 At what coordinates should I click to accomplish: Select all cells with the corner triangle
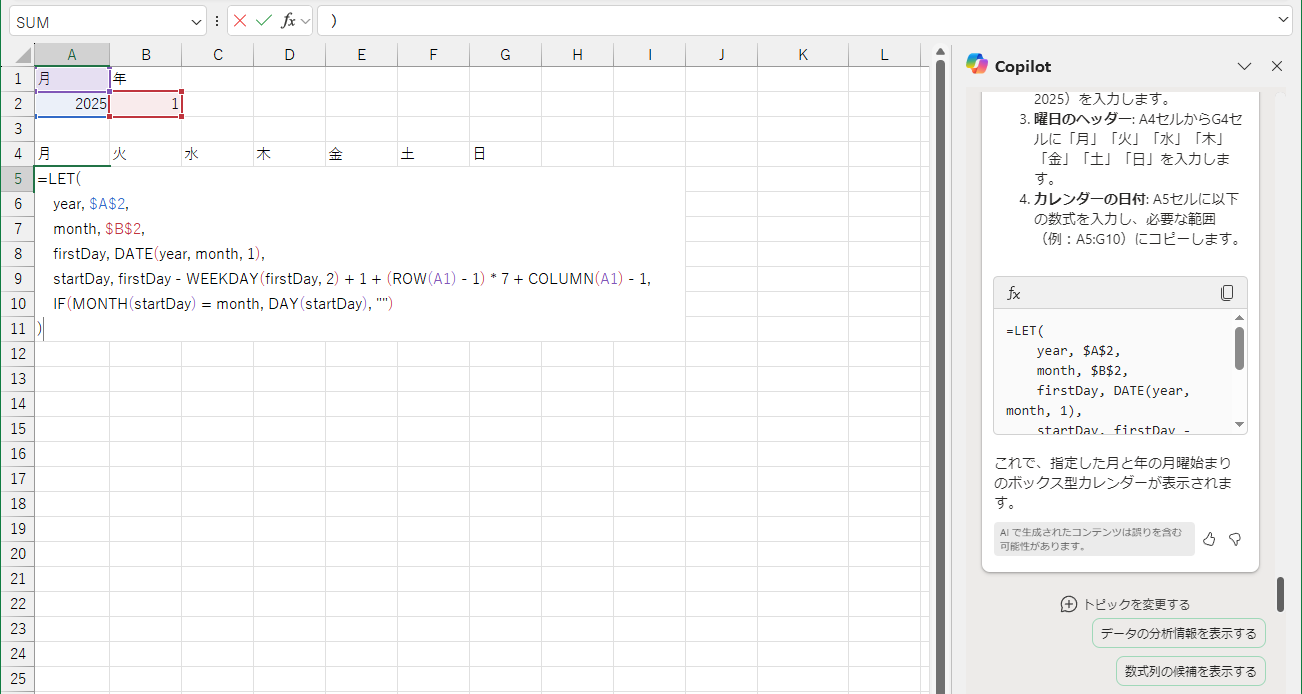coord(21,55)
